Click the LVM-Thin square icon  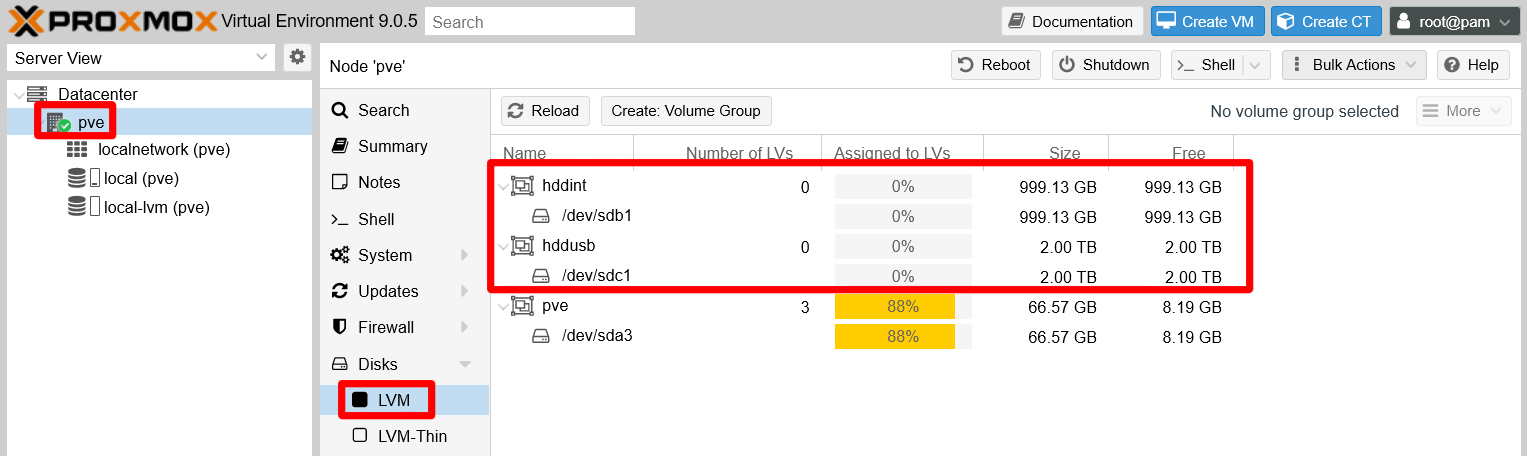click(360, 436)
